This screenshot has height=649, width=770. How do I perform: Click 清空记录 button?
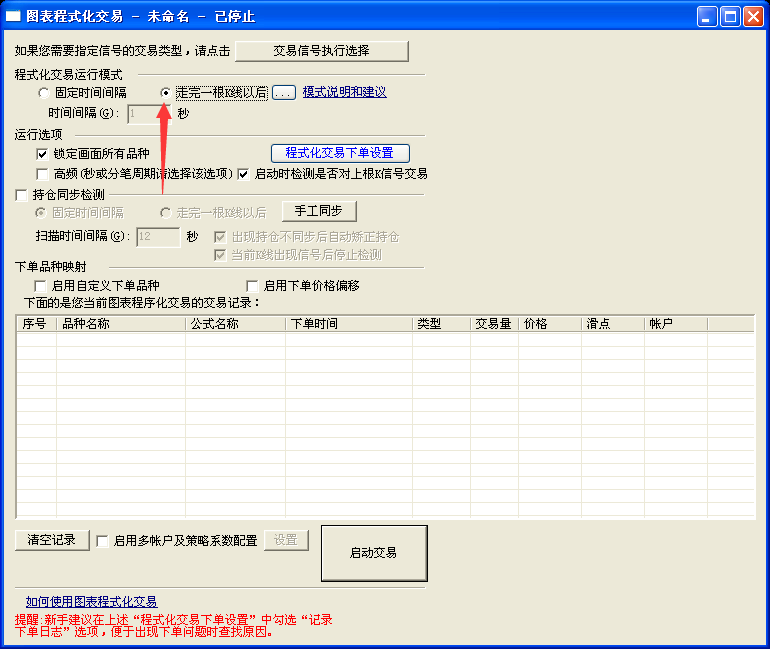pyautogui.click(x=52, y=540)
